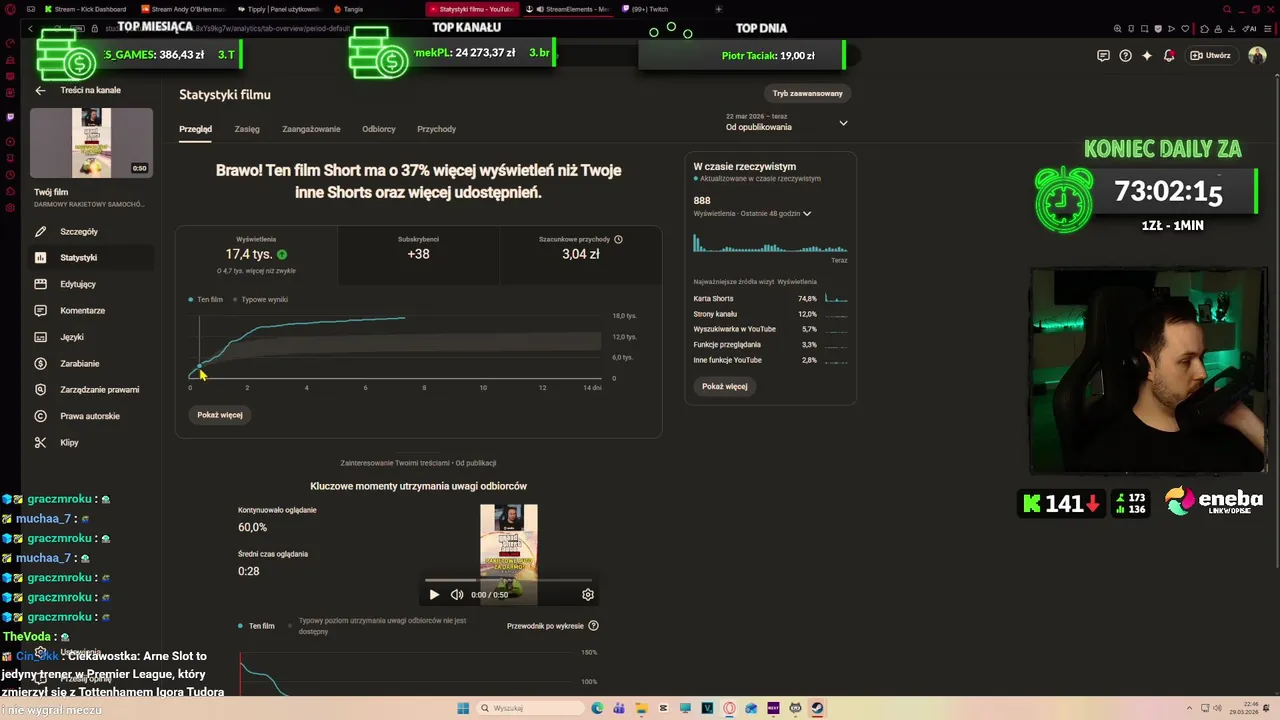
Task: Open Opera browser taskbar icon
Action: click(x=729, y=708)
